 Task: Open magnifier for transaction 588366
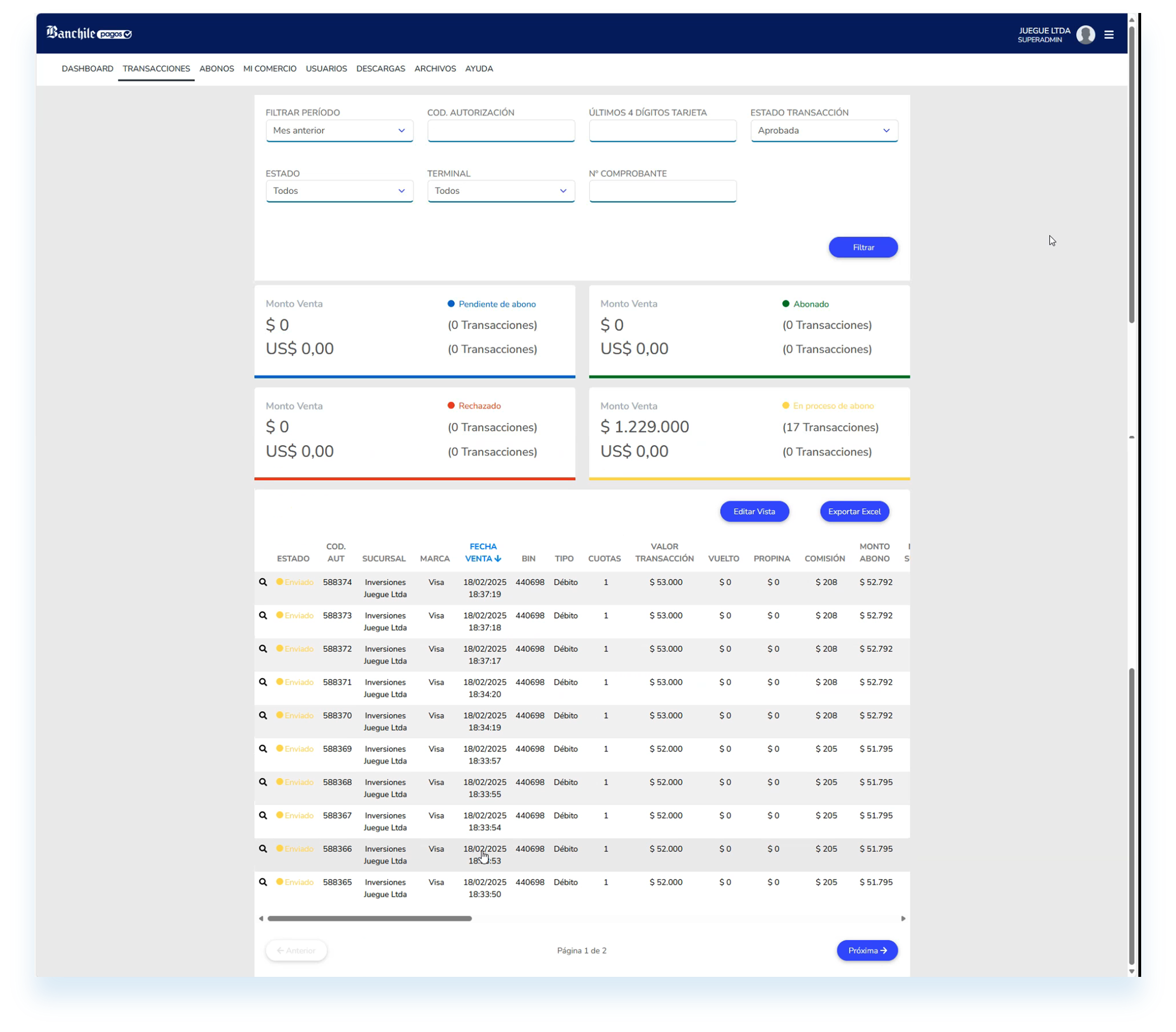[x=263, y=849]
